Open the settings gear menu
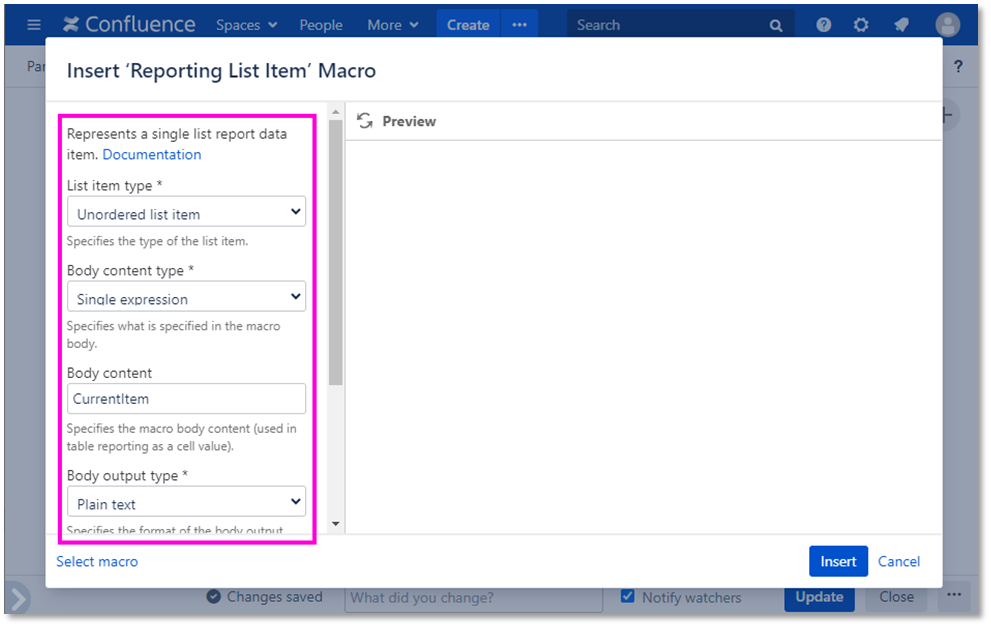 861,25
